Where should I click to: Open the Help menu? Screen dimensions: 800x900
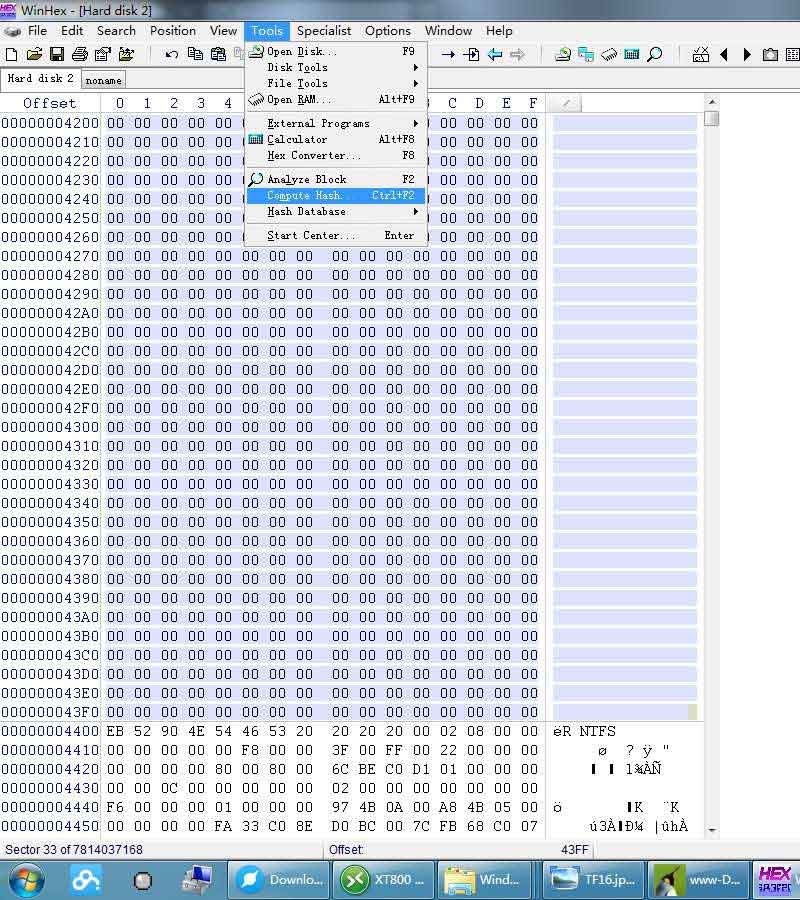499,31
